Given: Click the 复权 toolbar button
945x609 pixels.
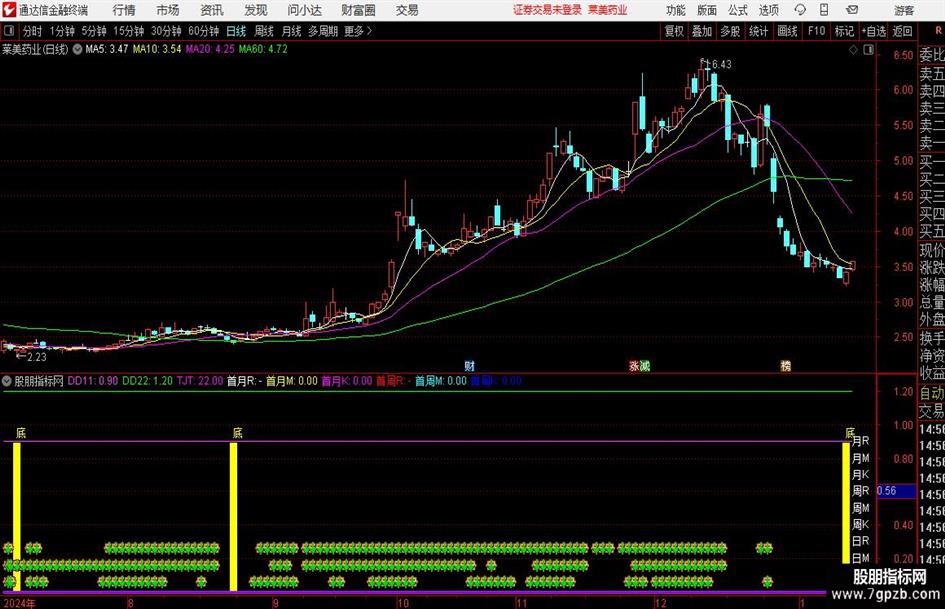Looking at the screenshot, I should (x=674, y=31).
